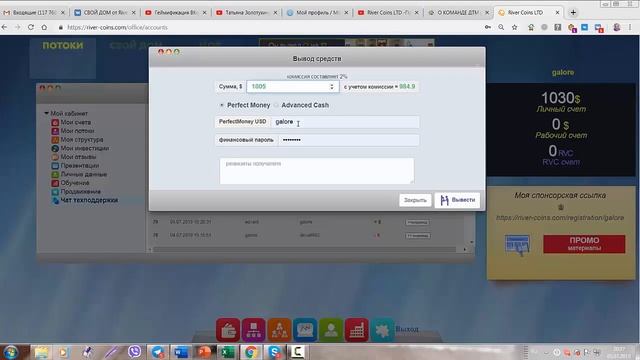Open the purple structure-chart dock icon
Image resolution: width=640 pixels, height=360 pixels.
pyautogui.click(x=253, y=330)
